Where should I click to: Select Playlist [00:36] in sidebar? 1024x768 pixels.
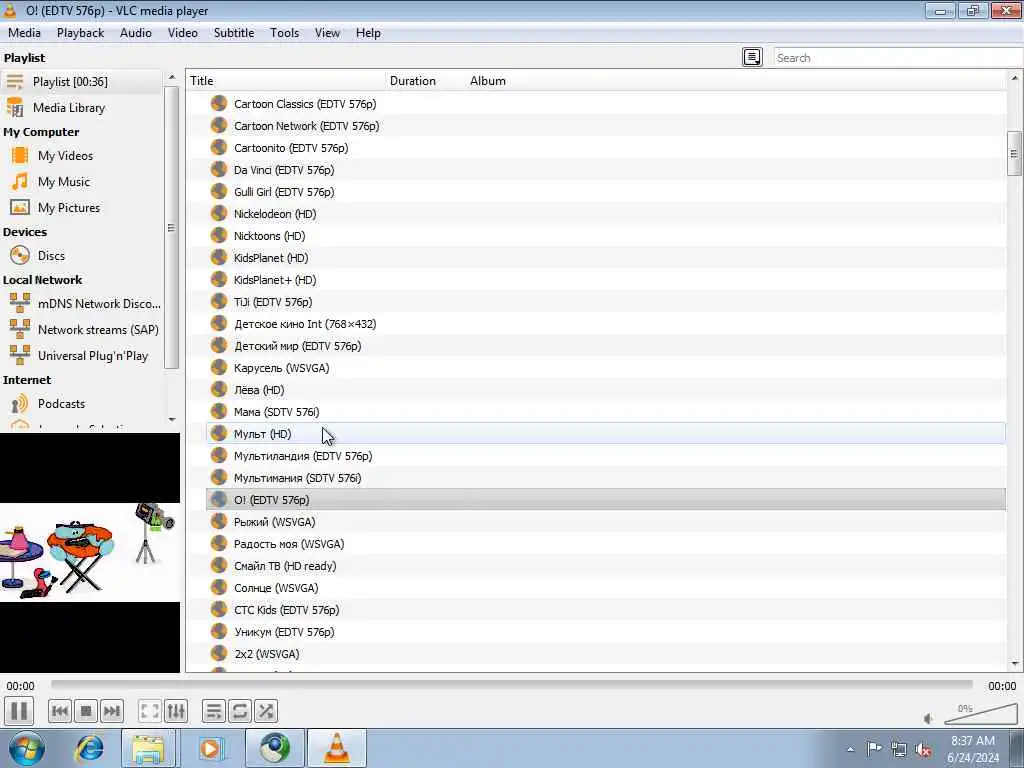pos(81,82)
